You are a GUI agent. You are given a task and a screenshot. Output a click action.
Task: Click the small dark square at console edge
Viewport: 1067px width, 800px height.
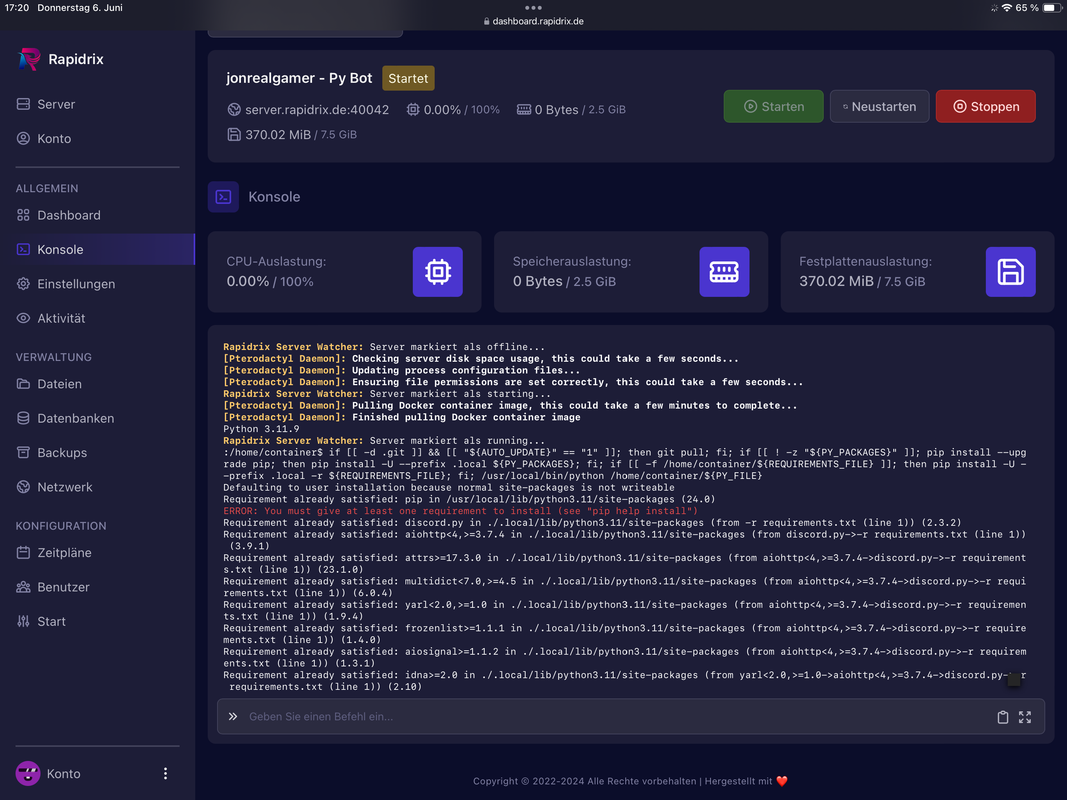1014,680
